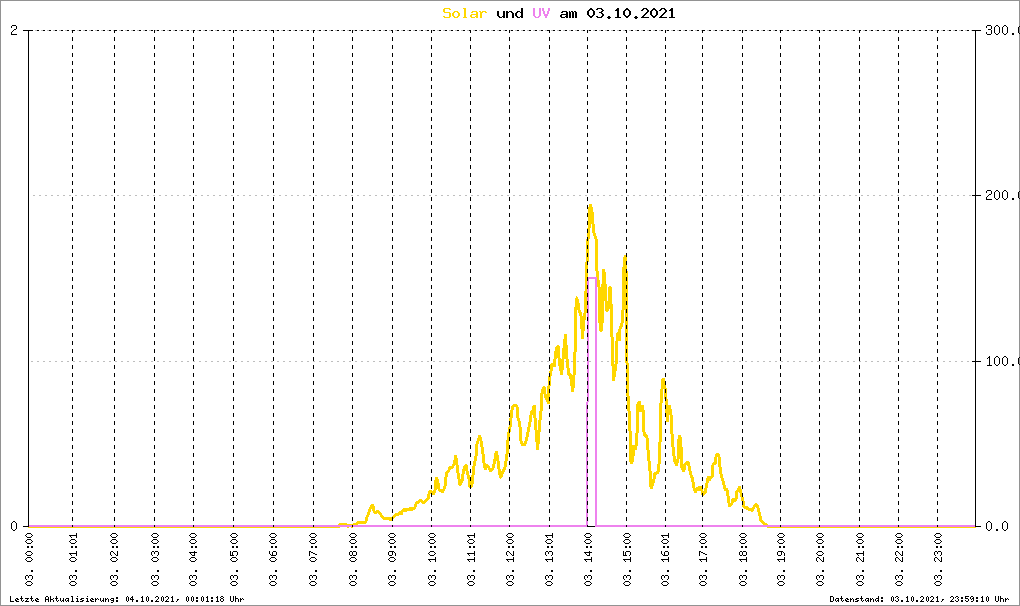
Task: Click the time label "03. 00:00"
Action: tap(29, 560)
